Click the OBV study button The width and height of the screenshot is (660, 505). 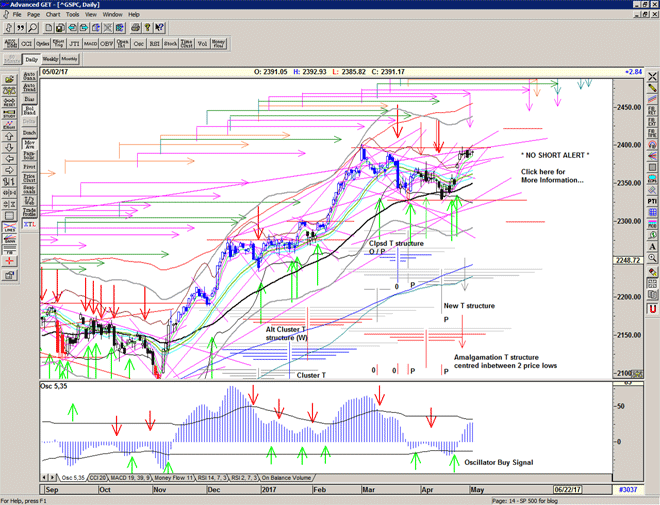coord(105,44)
